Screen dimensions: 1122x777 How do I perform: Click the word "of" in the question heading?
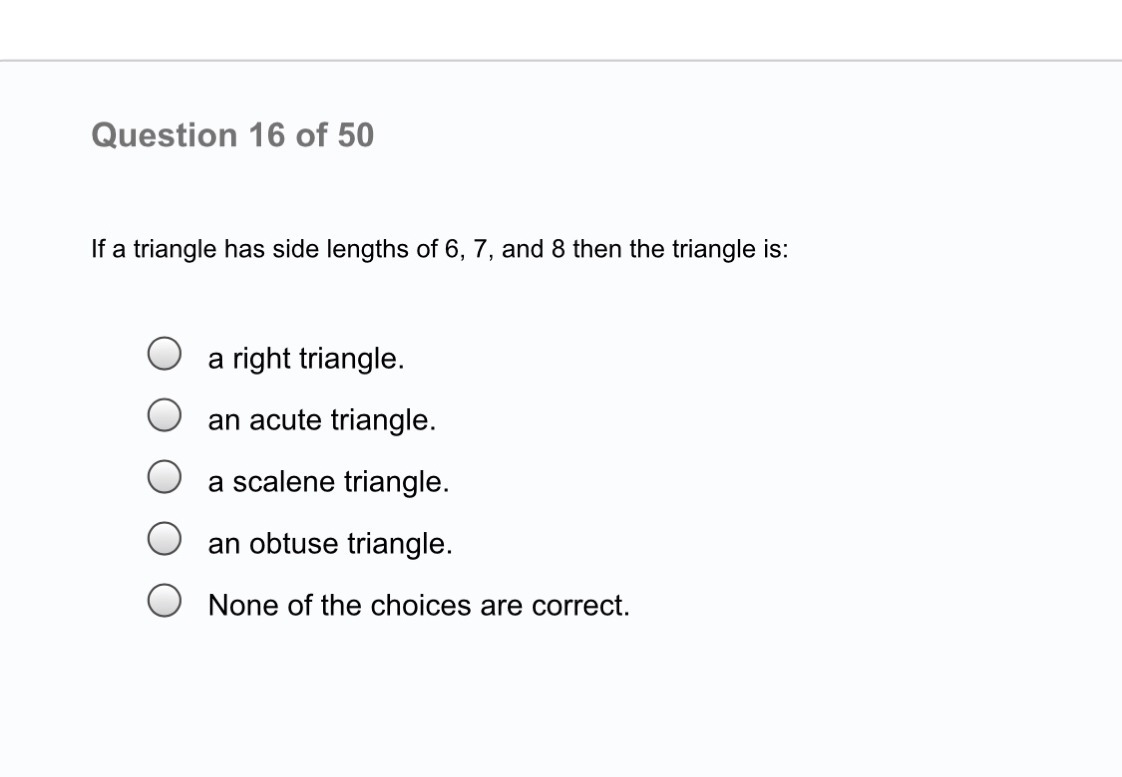311,135
